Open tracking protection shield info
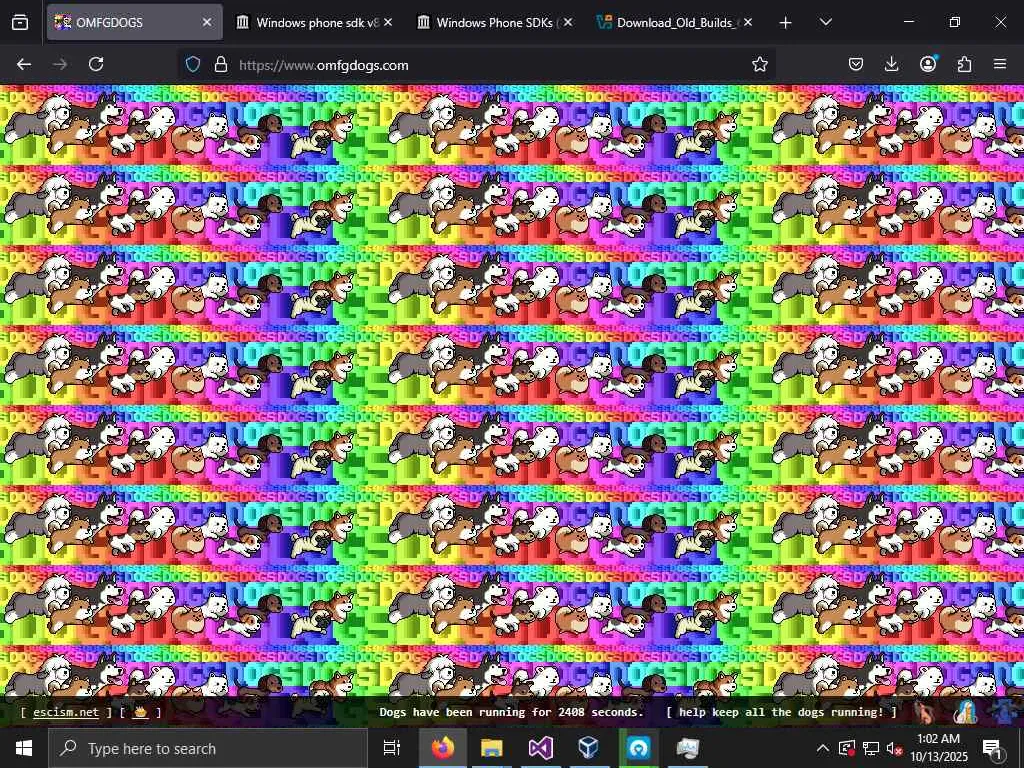The image size is (1024, 768). click(x=193, y=64)
